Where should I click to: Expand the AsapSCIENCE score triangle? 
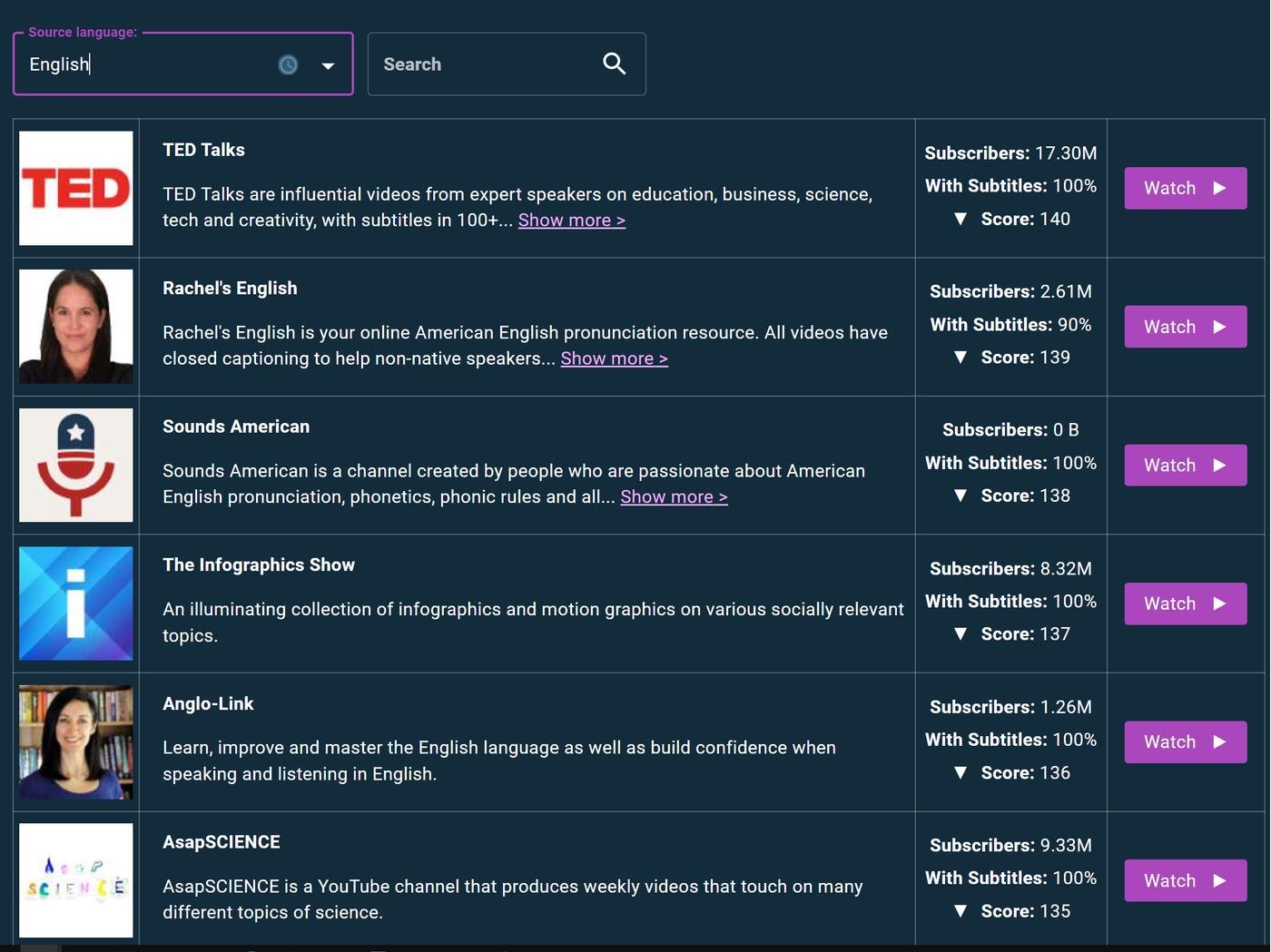pyautogui.click(x=961, y=911)
